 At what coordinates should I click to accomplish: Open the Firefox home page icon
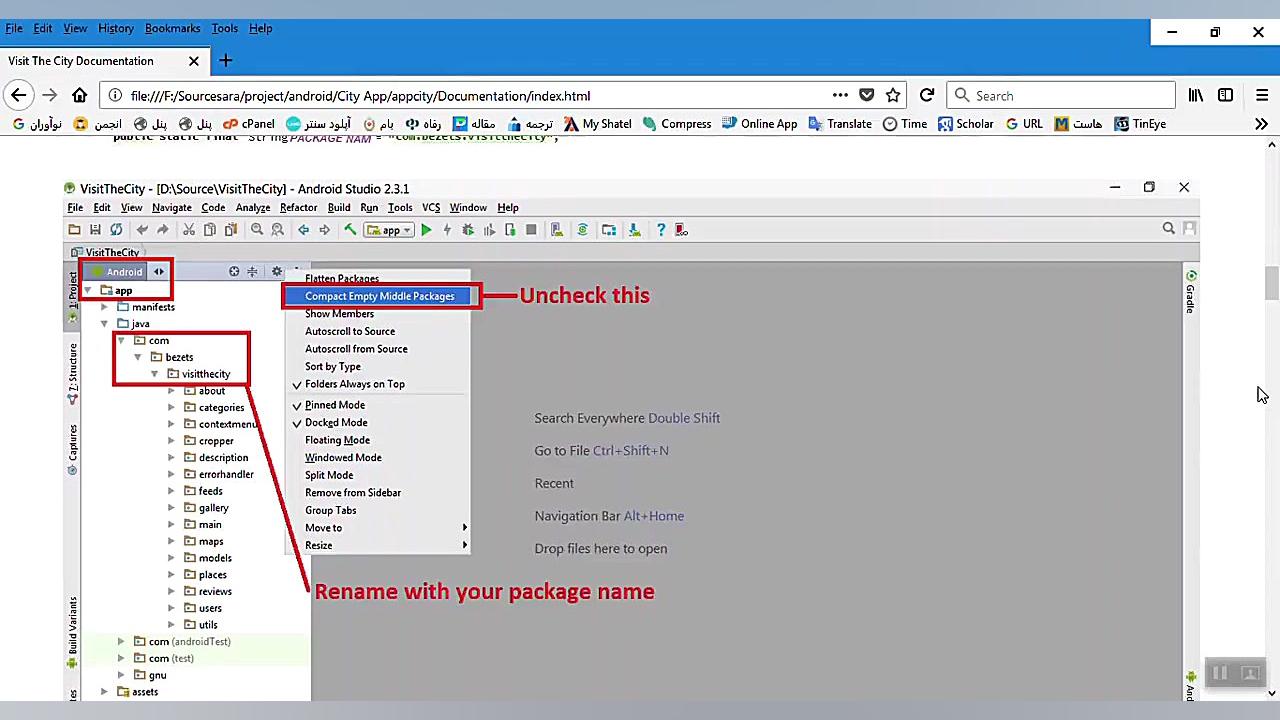point(80,95)
